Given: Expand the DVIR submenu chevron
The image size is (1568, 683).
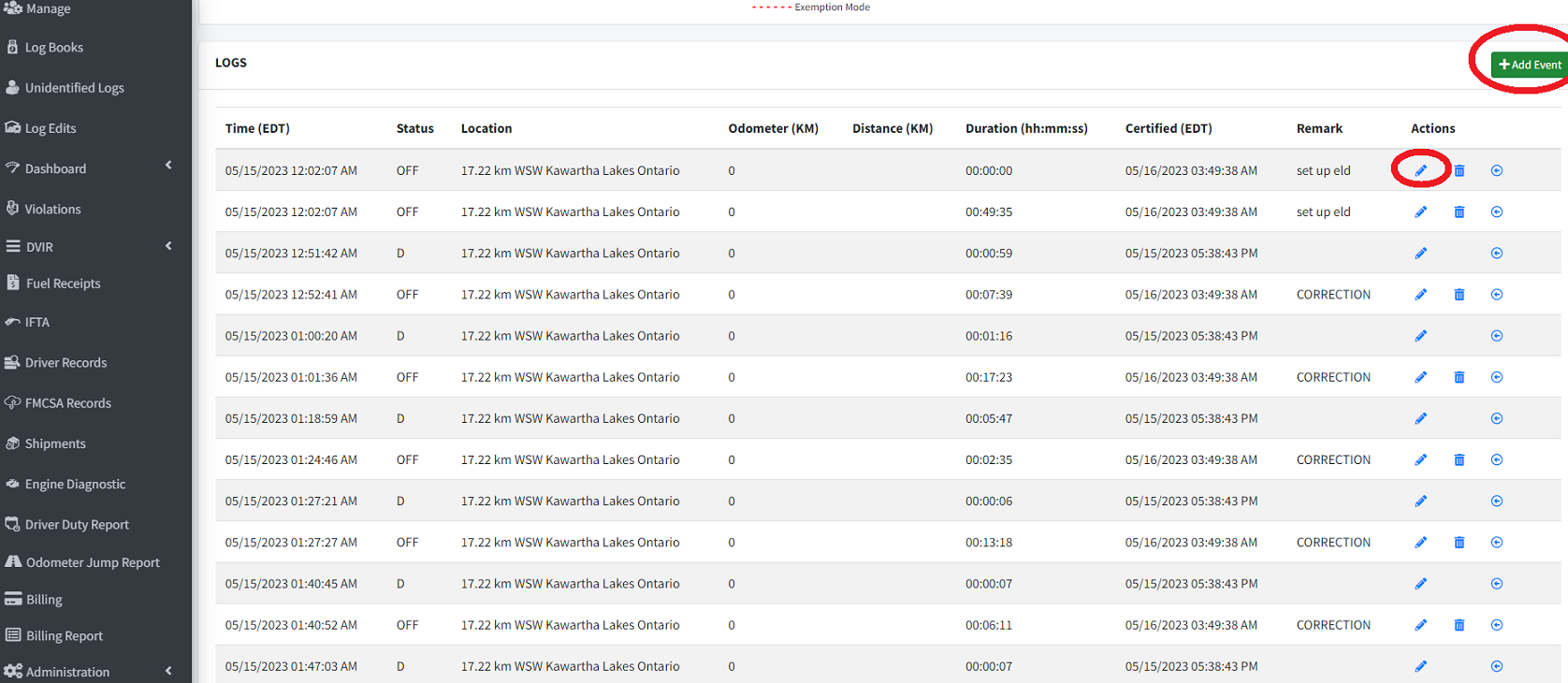Looking at the screenshot, I should [x=168, y=246].
